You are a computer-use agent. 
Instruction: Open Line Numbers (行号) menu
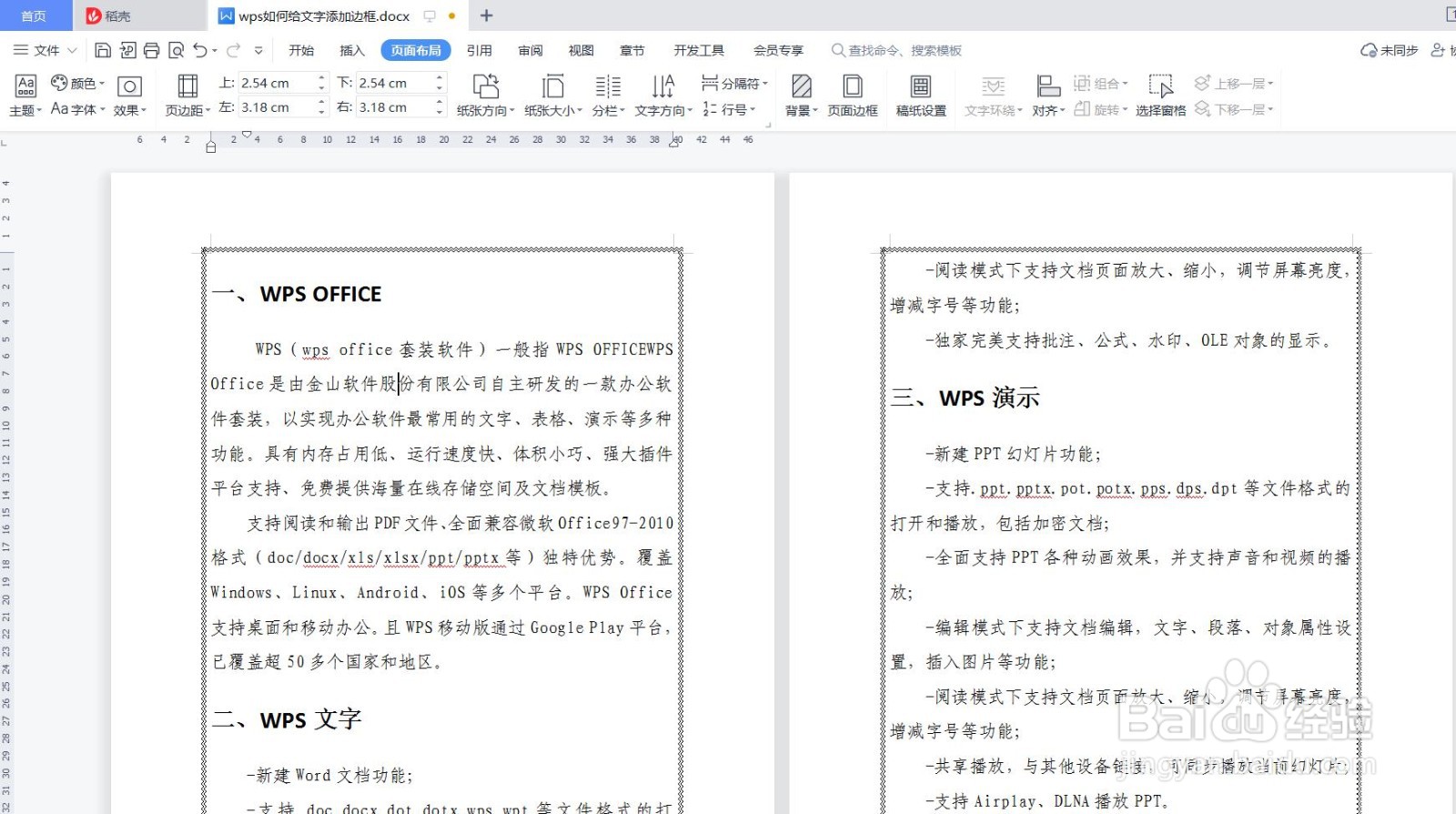click(x=729, y=109)
